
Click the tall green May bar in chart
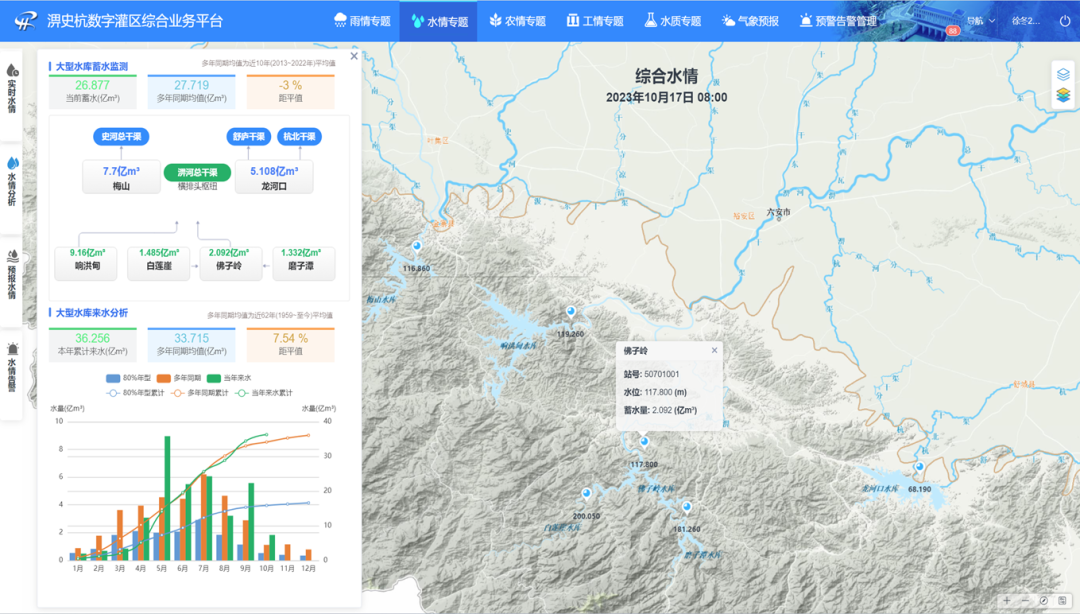click(x=167, y=498)
